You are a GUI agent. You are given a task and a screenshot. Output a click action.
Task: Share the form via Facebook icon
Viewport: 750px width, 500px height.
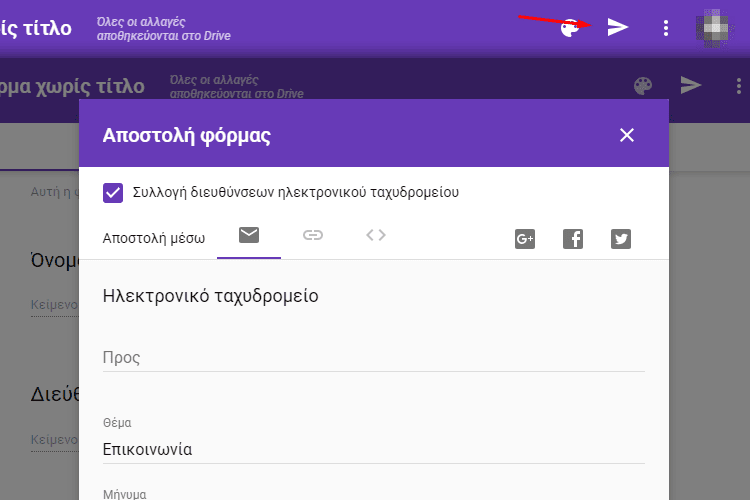point(573,239)
